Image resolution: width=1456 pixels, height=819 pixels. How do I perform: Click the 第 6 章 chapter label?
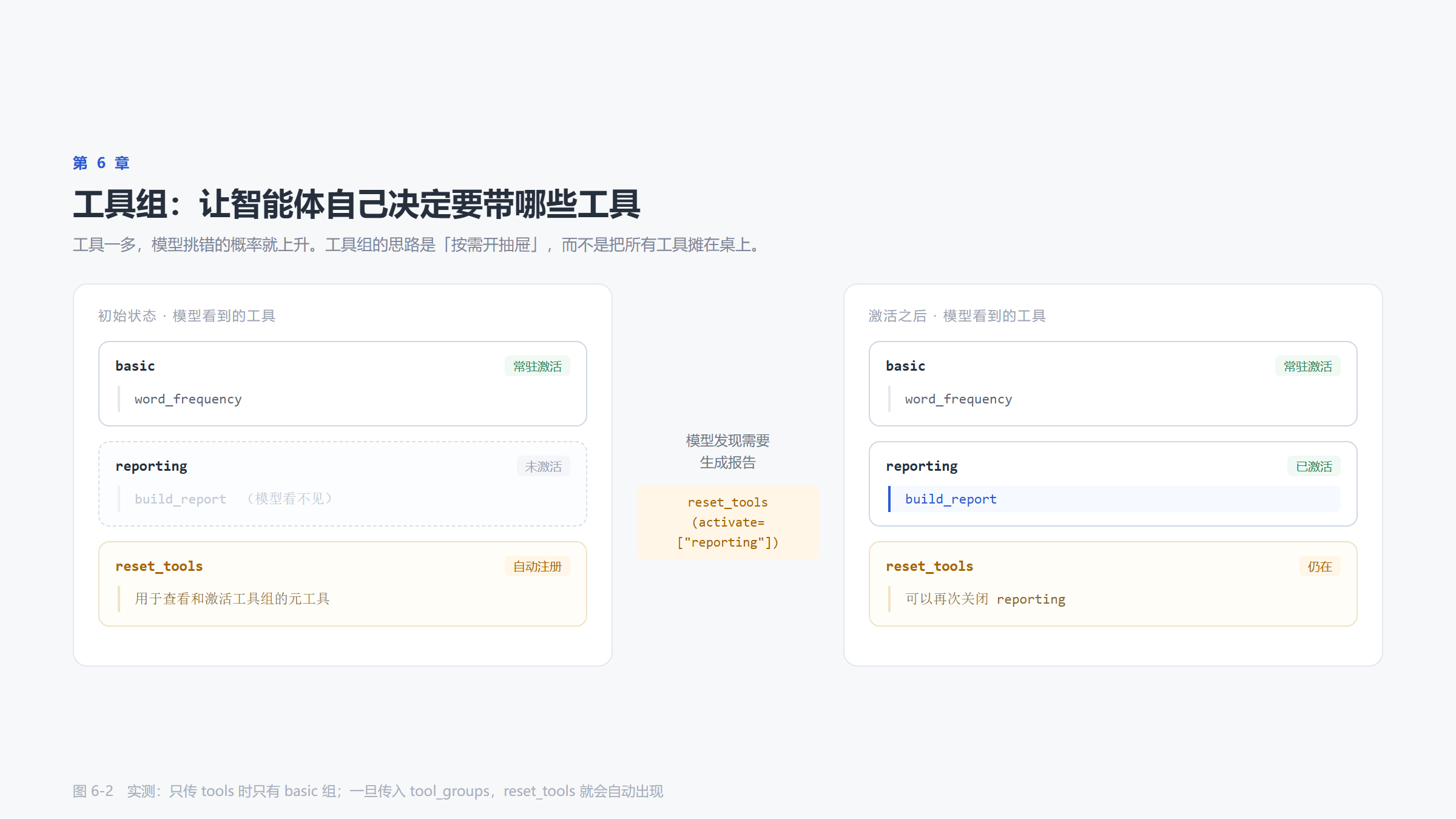(101, 163)
